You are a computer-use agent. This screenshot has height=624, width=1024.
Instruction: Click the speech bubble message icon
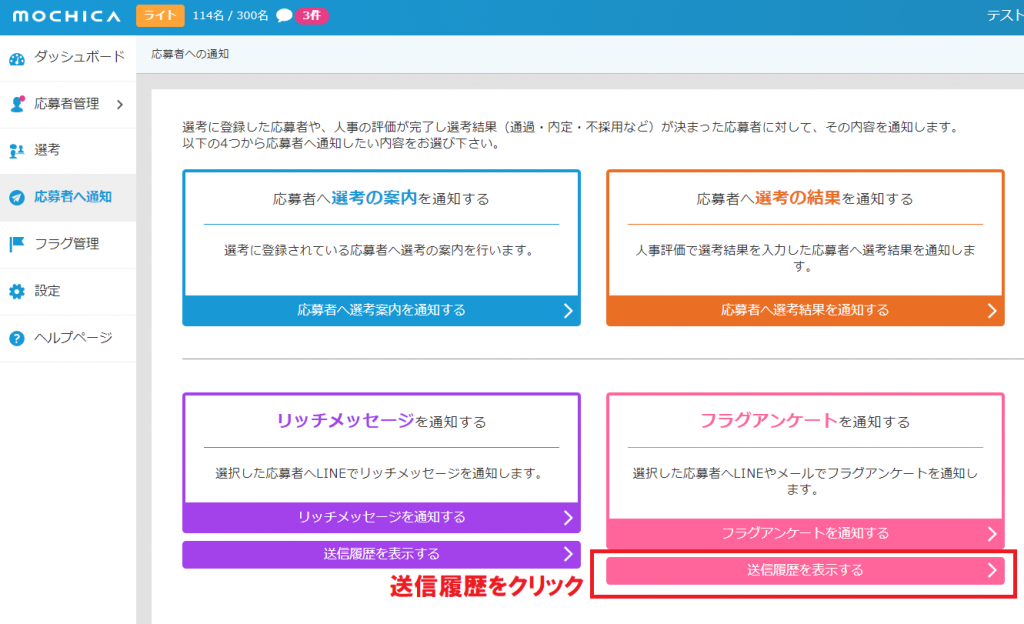coord(284,16)
